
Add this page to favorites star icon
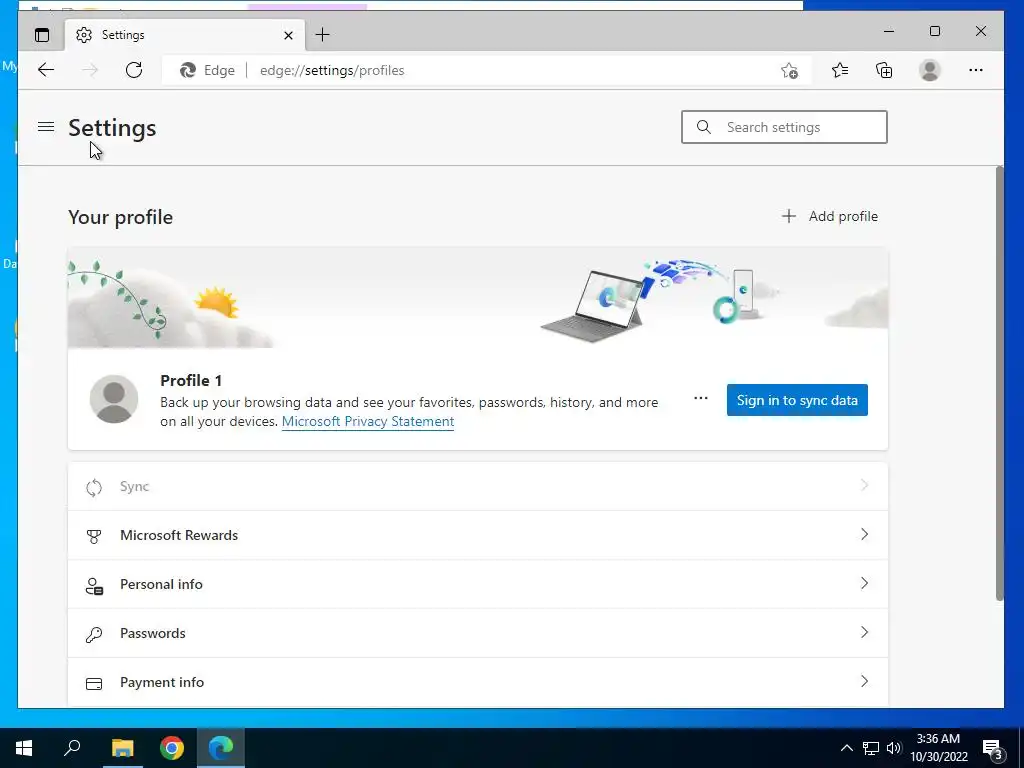click(x=789, y=70)
